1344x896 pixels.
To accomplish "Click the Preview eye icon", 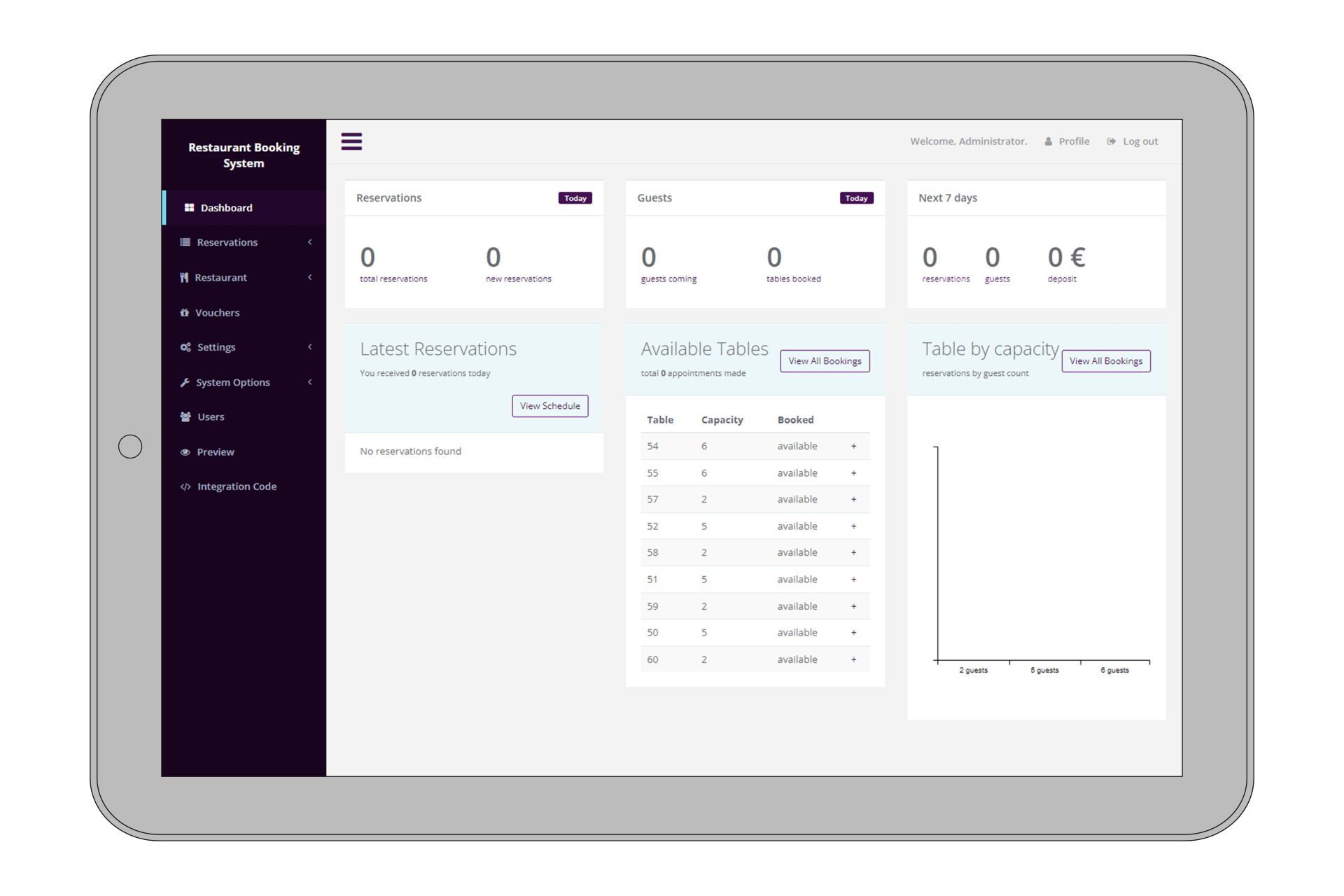I will coord(185,451).
